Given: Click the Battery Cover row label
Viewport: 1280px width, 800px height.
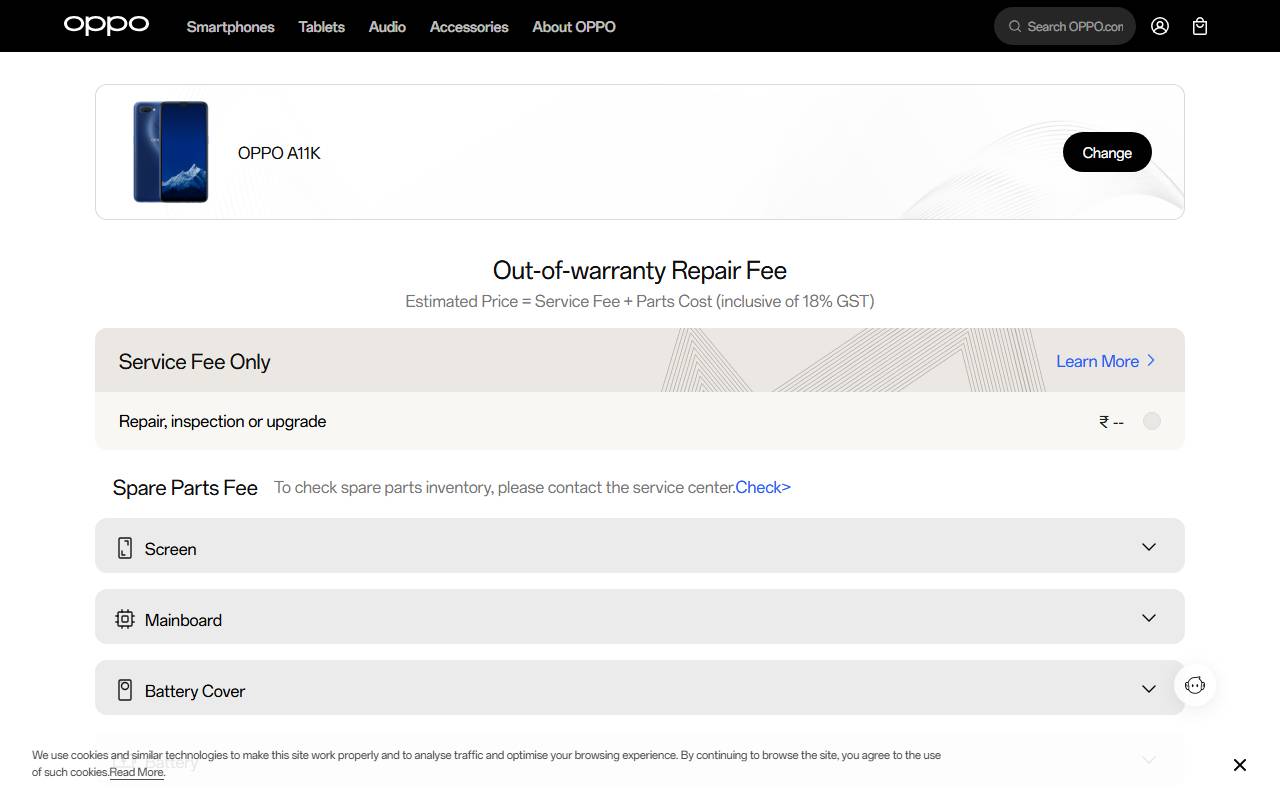Looking at the screenshot, I should (x=195, y=691).
